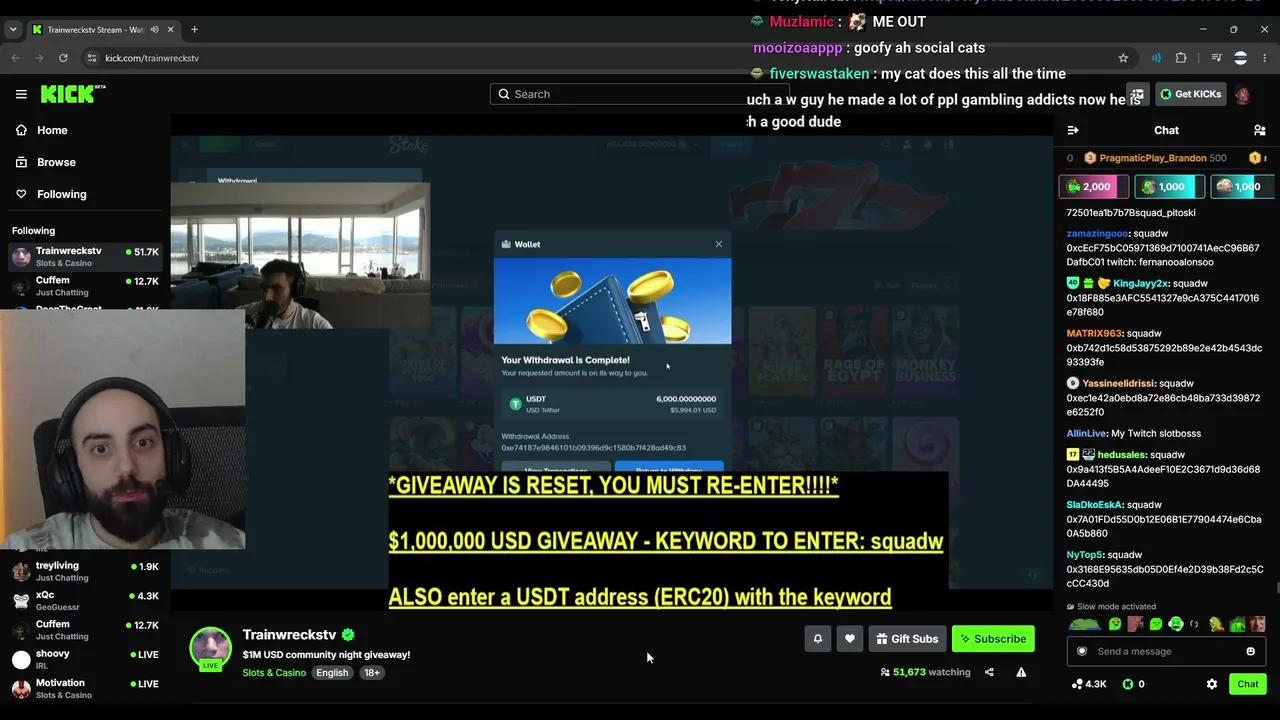
Task: Open the user profile avatar menu
Action: 1242,94
